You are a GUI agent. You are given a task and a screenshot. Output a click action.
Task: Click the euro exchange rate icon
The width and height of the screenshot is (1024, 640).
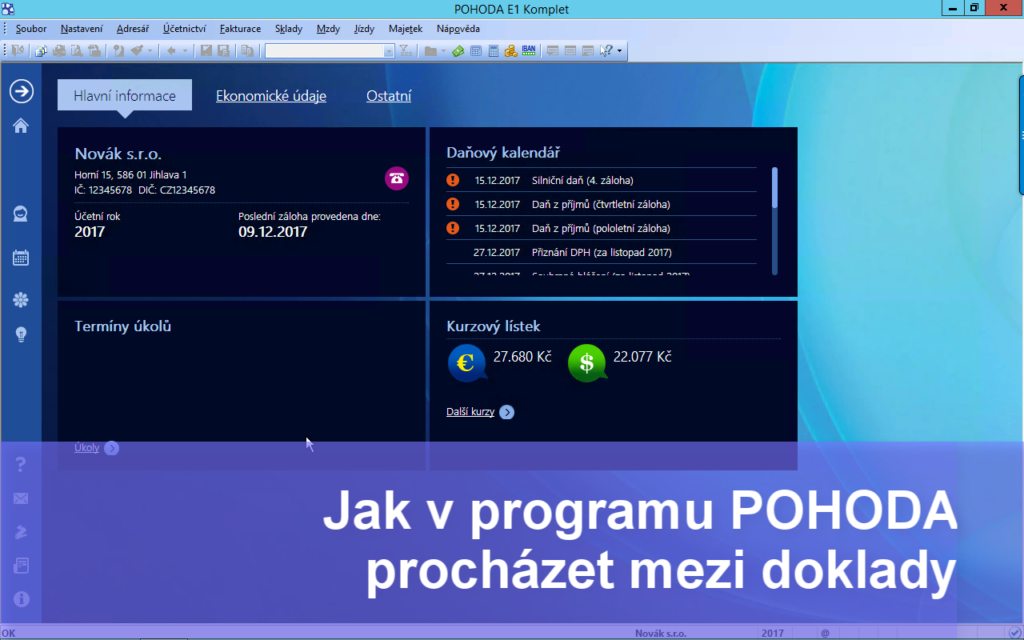coord(466,362)
